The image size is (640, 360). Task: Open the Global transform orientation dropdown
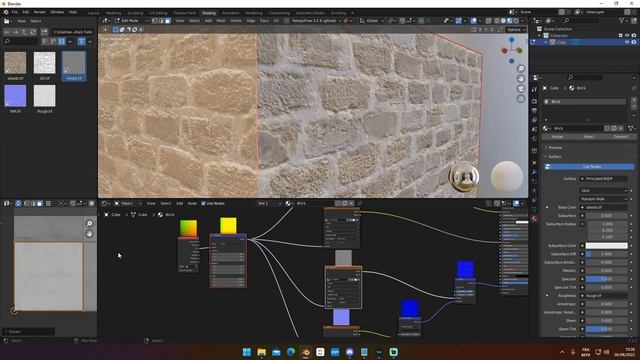pos(371,21)
